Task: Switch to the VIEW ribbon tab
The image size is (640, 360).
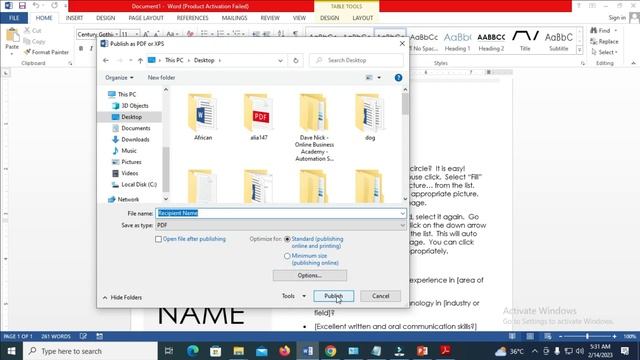Action: (299, 18)
